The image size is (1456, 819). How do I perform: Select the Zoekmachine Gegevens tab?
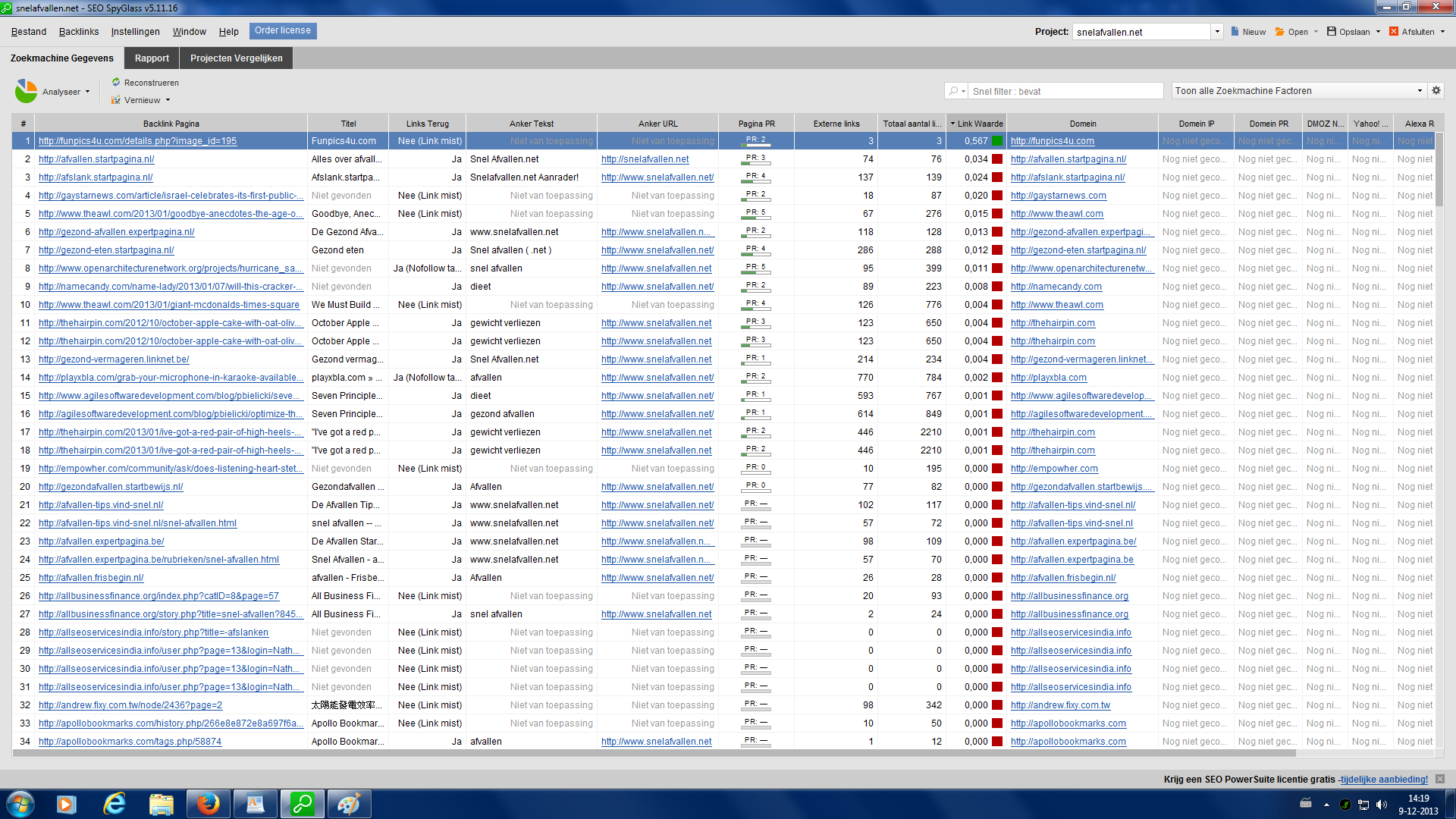(62, 58)
